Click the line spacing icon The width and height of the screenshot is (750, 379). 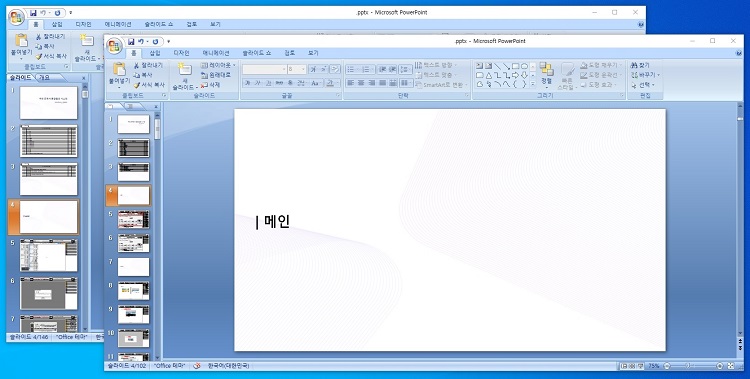coord(405,69)
